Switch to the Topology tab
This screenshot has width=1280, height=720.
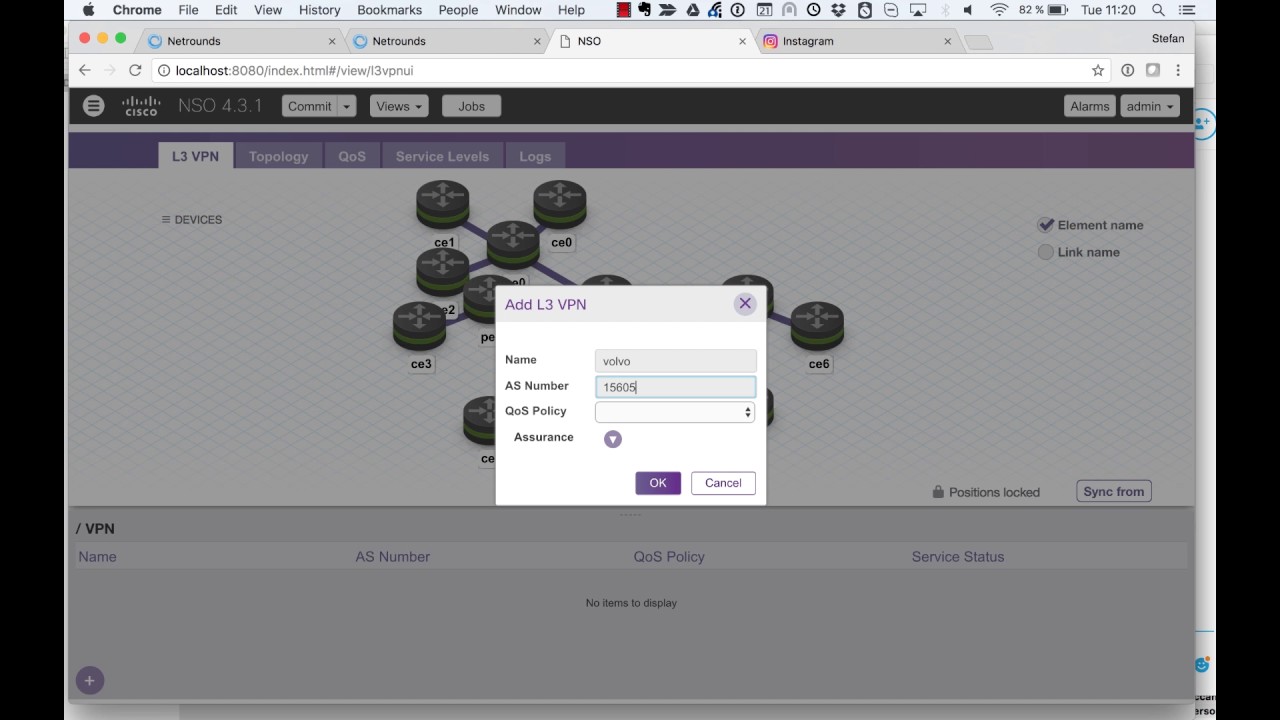click(278, 156)
